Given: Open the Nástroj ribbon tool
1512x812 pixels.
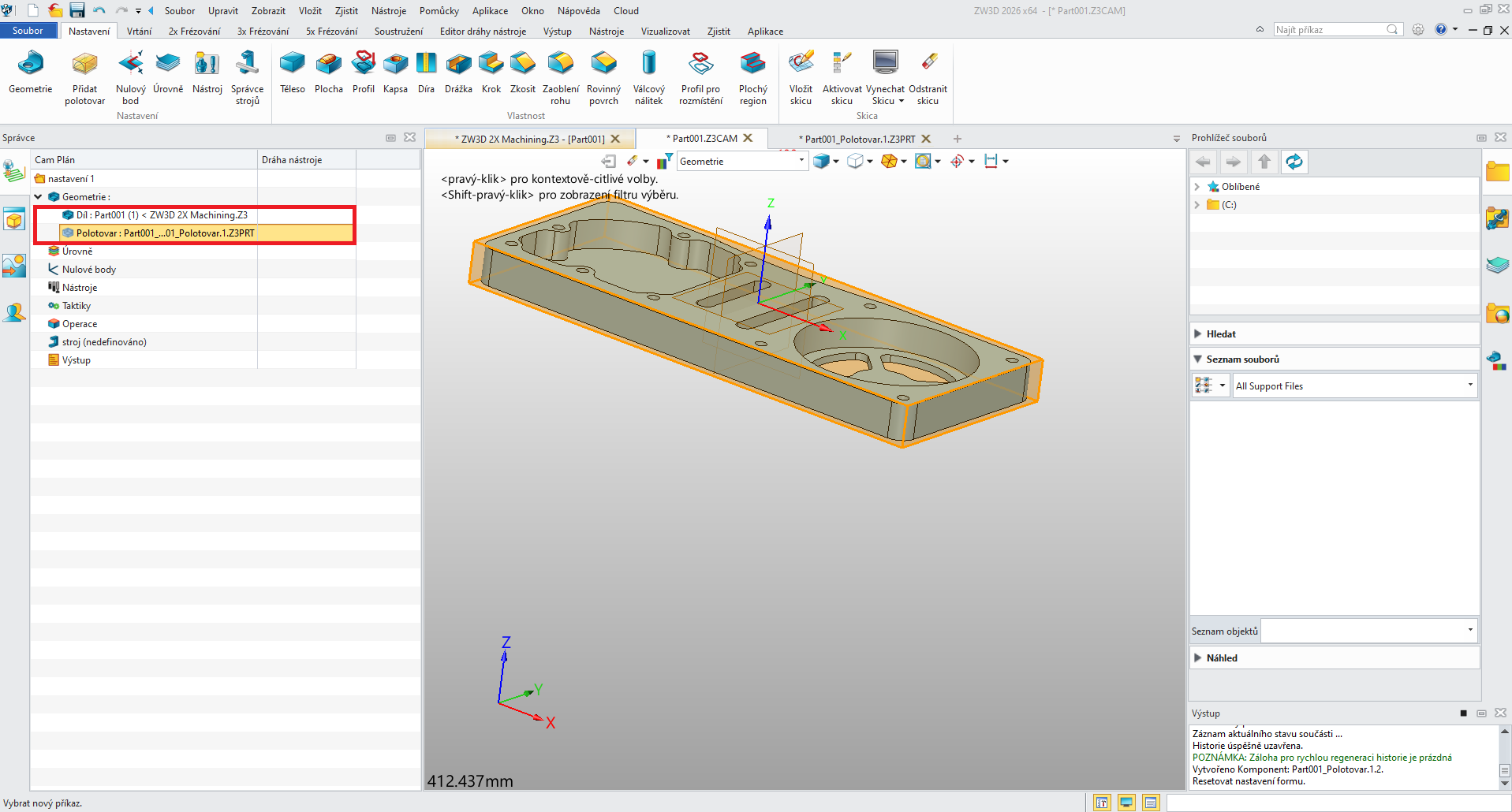Looking at the screenshot, I should (x=207, y=73).
